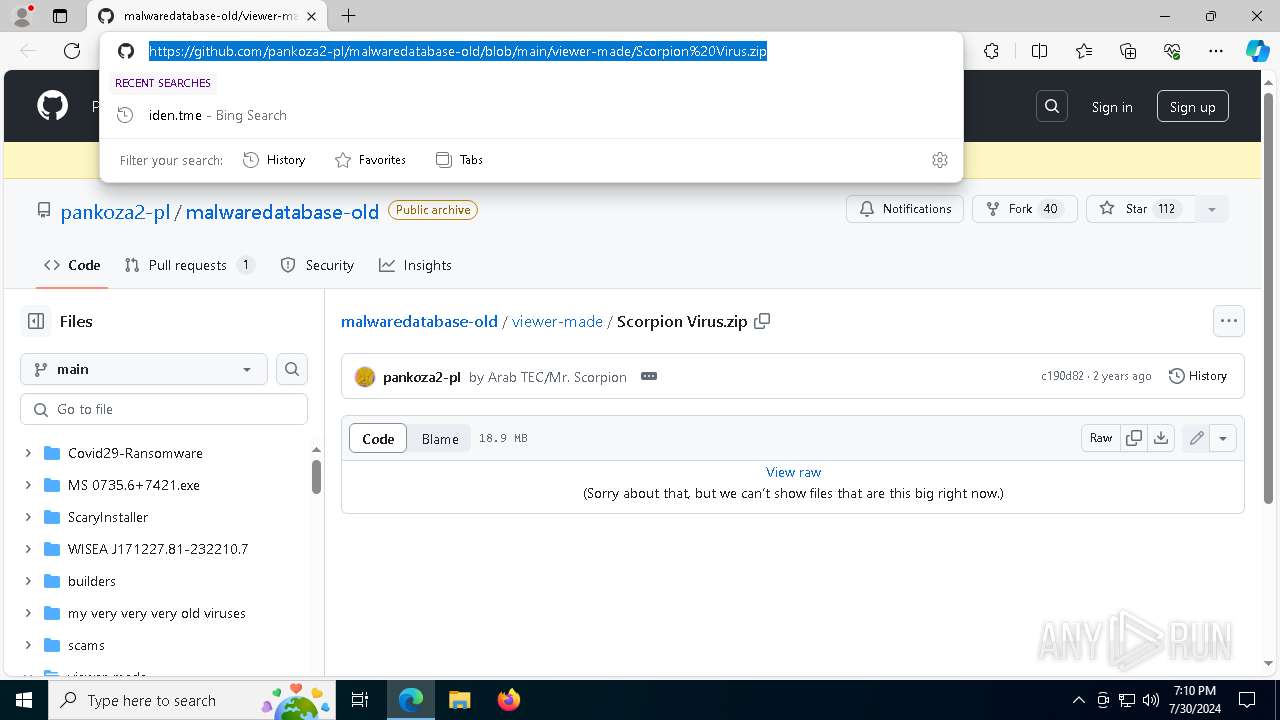Open volume control in system tray
The width and height of the screenshot is (1280, 720).
tap(1150, 700)
